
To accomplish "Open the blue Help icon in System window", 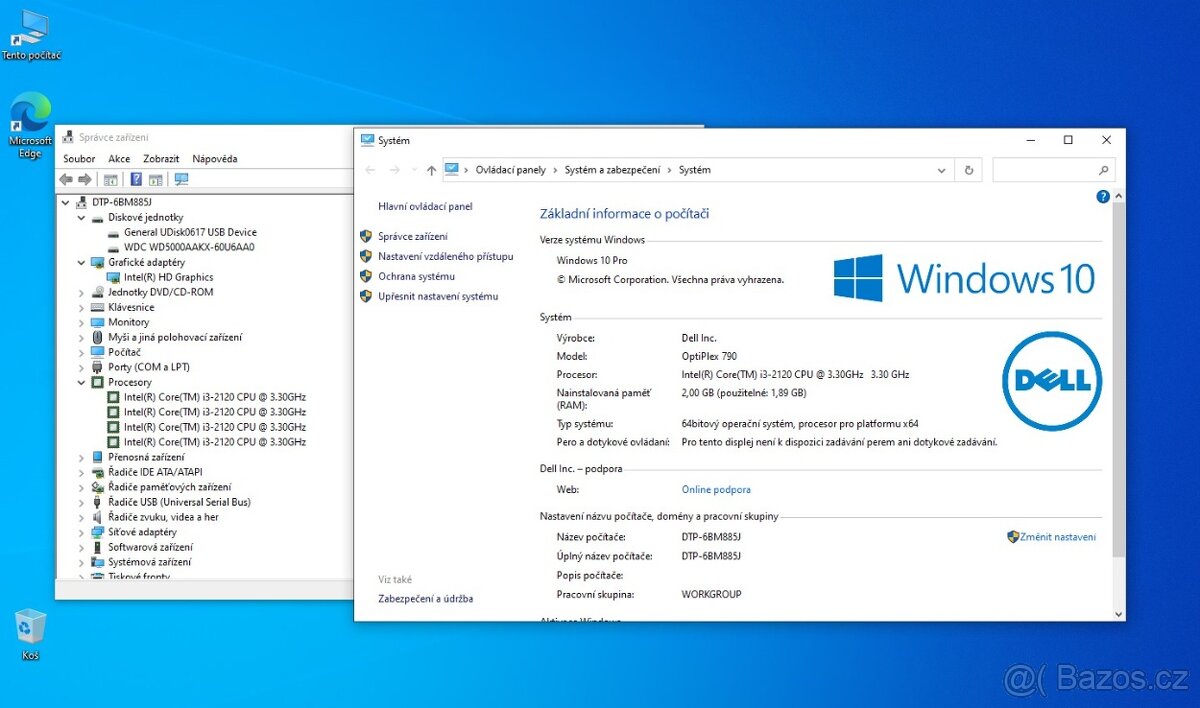I will click(x=1103, y=197).
